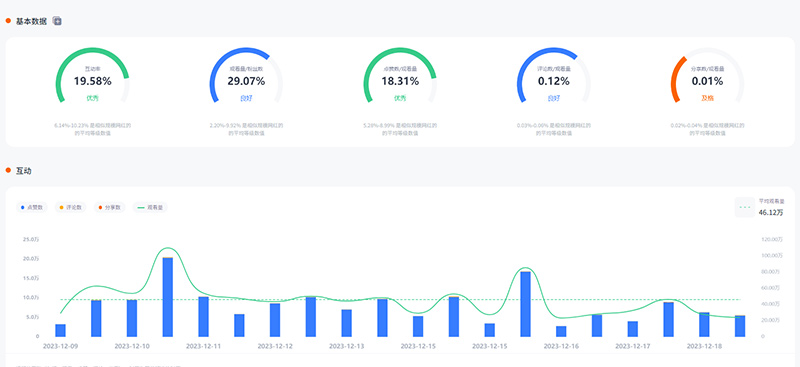Click the 0.12% value
Screen dimensions: 800x367
[554, 81]
